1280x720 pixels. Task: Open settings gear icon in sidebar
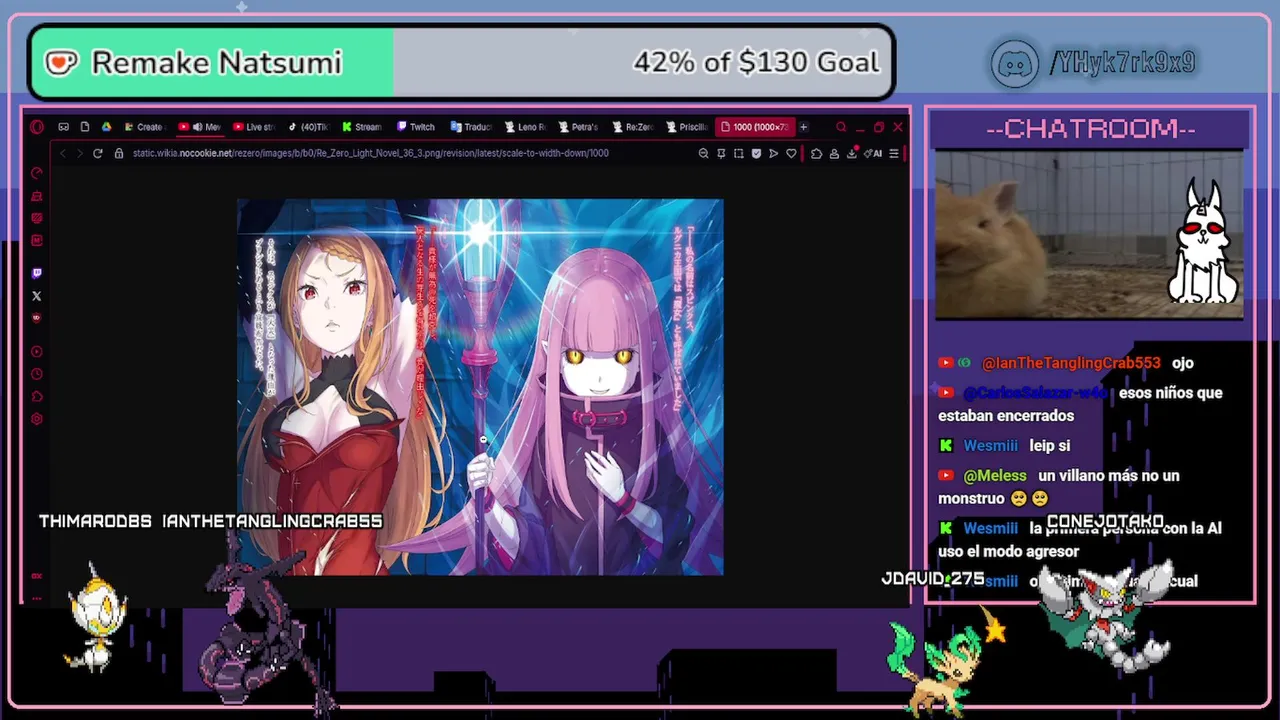tap(37, 419)
